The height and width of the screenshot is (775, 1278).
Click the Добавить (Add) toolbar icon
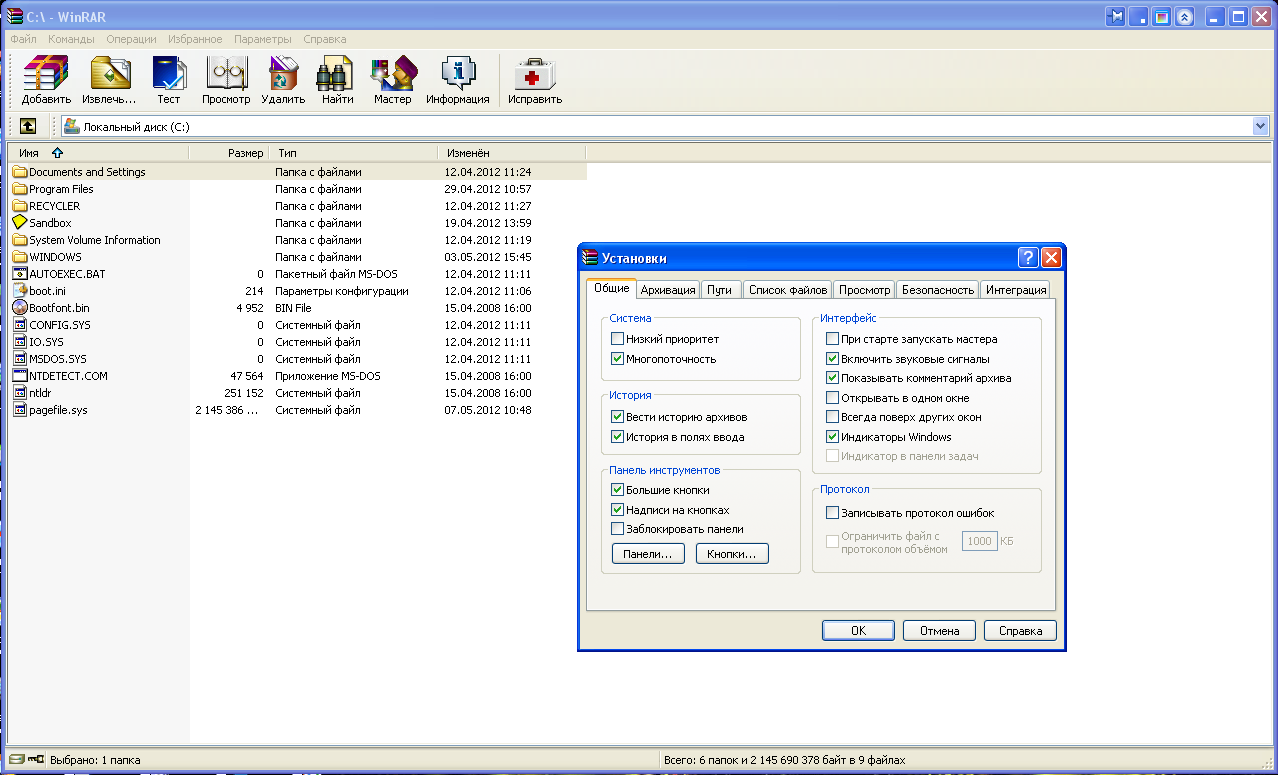click(x=46, y=73)
